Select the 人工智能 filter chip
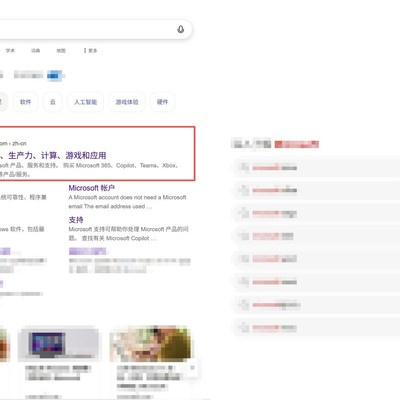Screen dimensions: 400x400 [85, 102]
